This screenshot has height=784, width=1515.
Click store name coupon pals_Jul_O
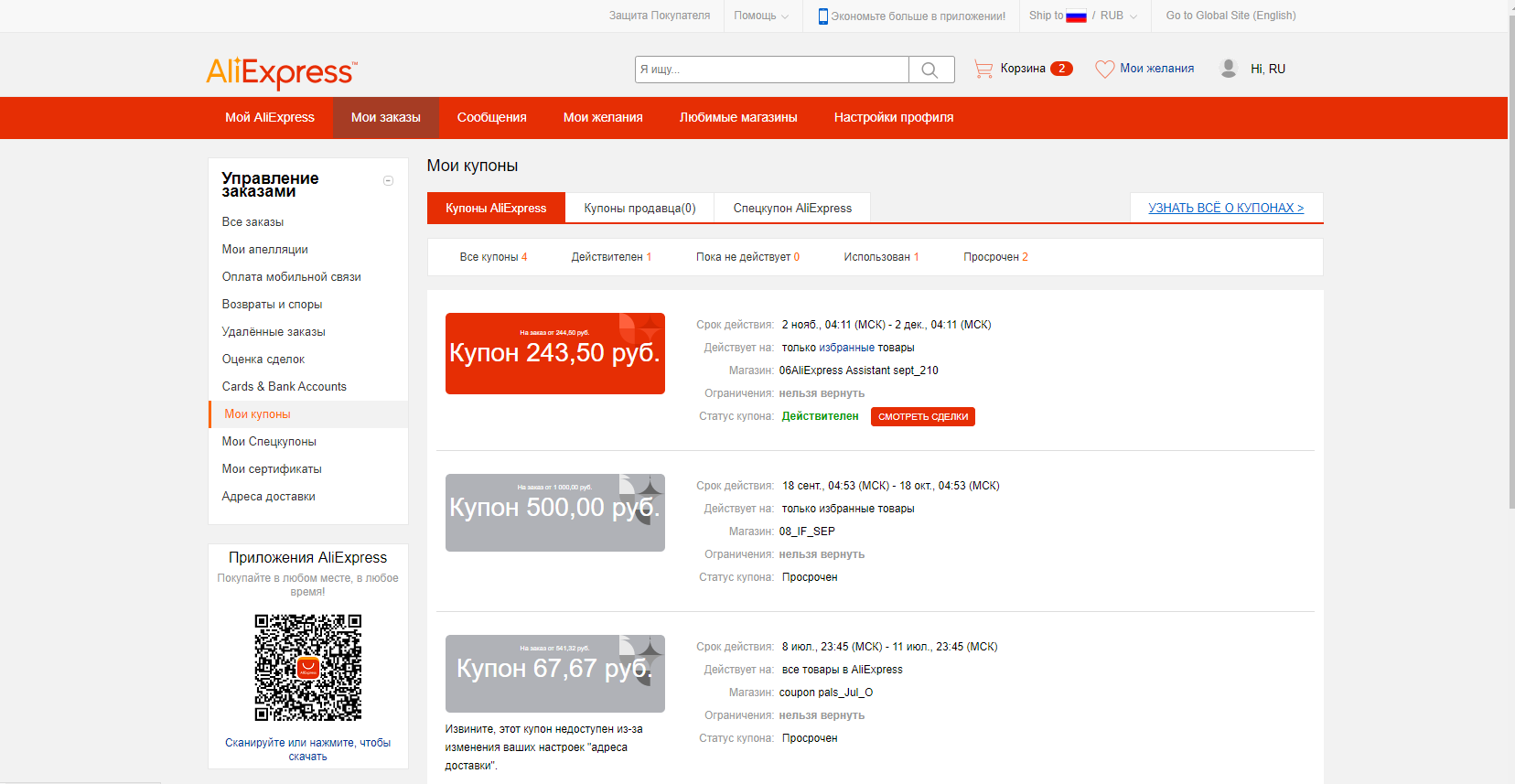pos(826,693)
